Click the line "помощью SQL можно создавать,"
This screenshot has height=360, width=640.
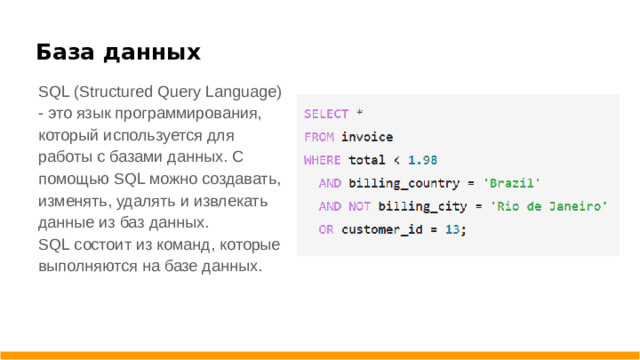pyautogui.click(x=160, y=179)
